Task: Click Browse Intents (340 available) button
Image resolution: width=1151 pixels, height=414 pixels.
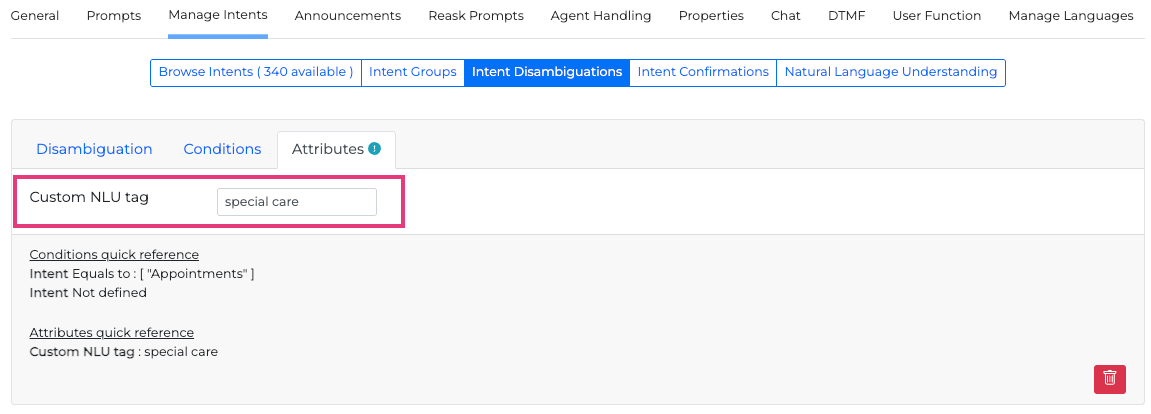Action: pos(256,72)
